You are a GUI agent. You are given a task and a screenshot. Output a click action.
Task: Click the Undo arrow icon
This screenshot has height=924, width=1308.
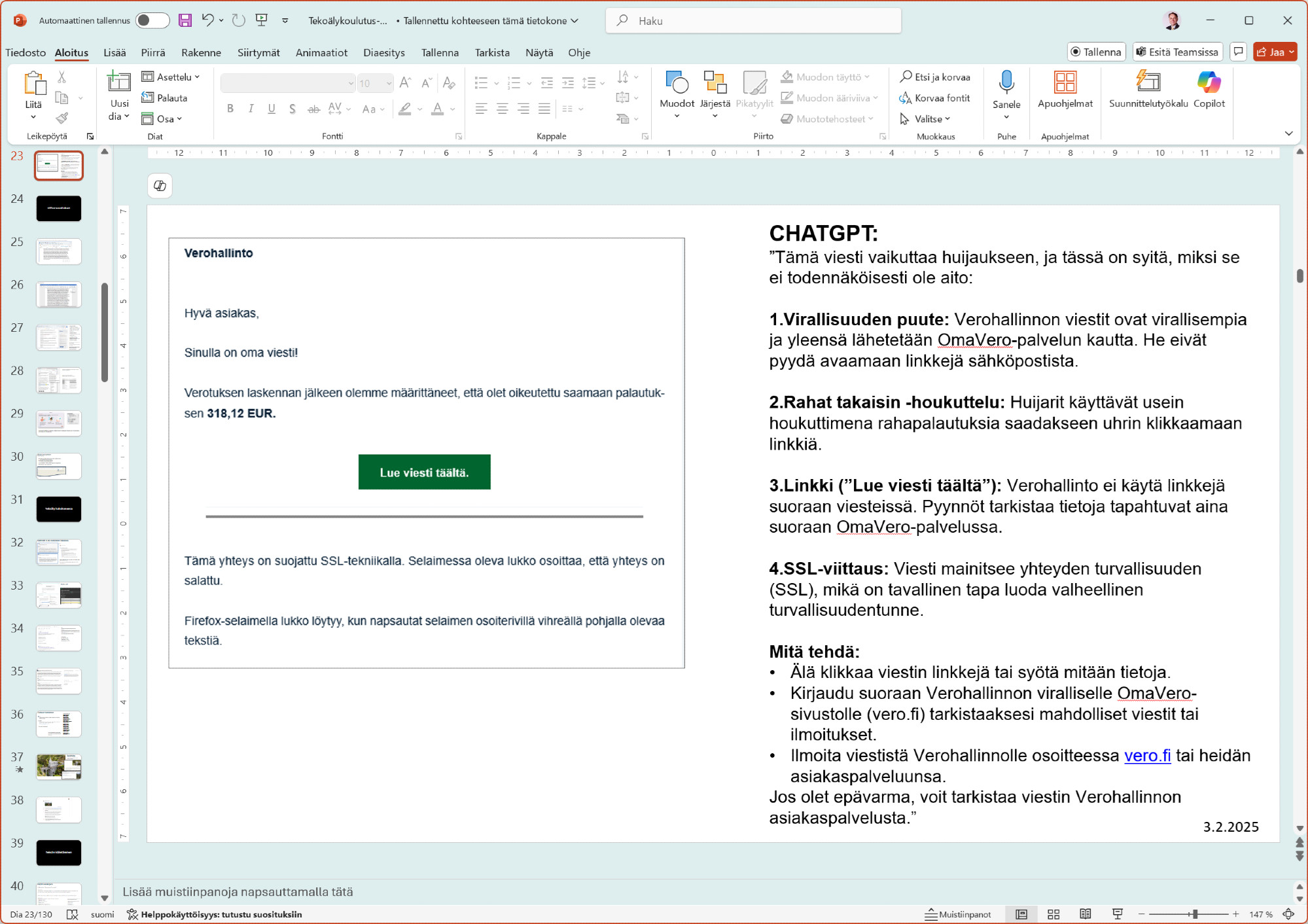207,20
